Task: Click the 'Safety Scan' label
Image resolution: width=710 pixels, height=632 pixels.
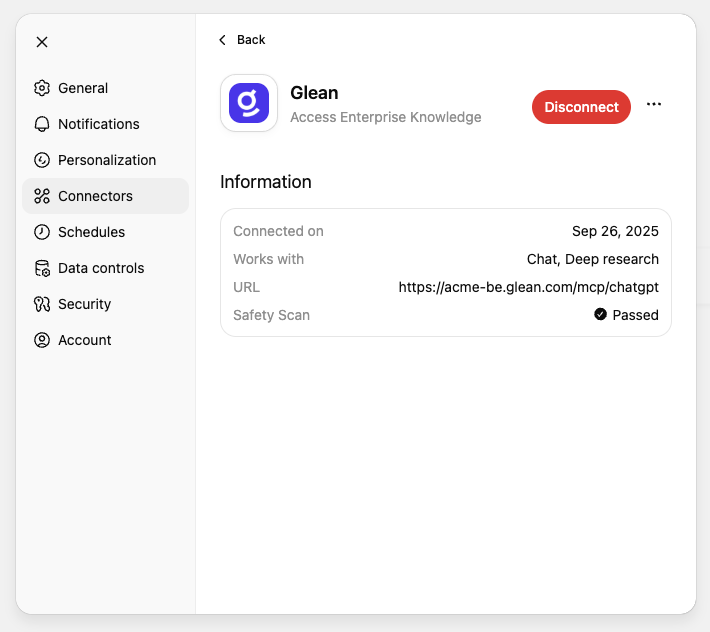Action: [271, 315]
